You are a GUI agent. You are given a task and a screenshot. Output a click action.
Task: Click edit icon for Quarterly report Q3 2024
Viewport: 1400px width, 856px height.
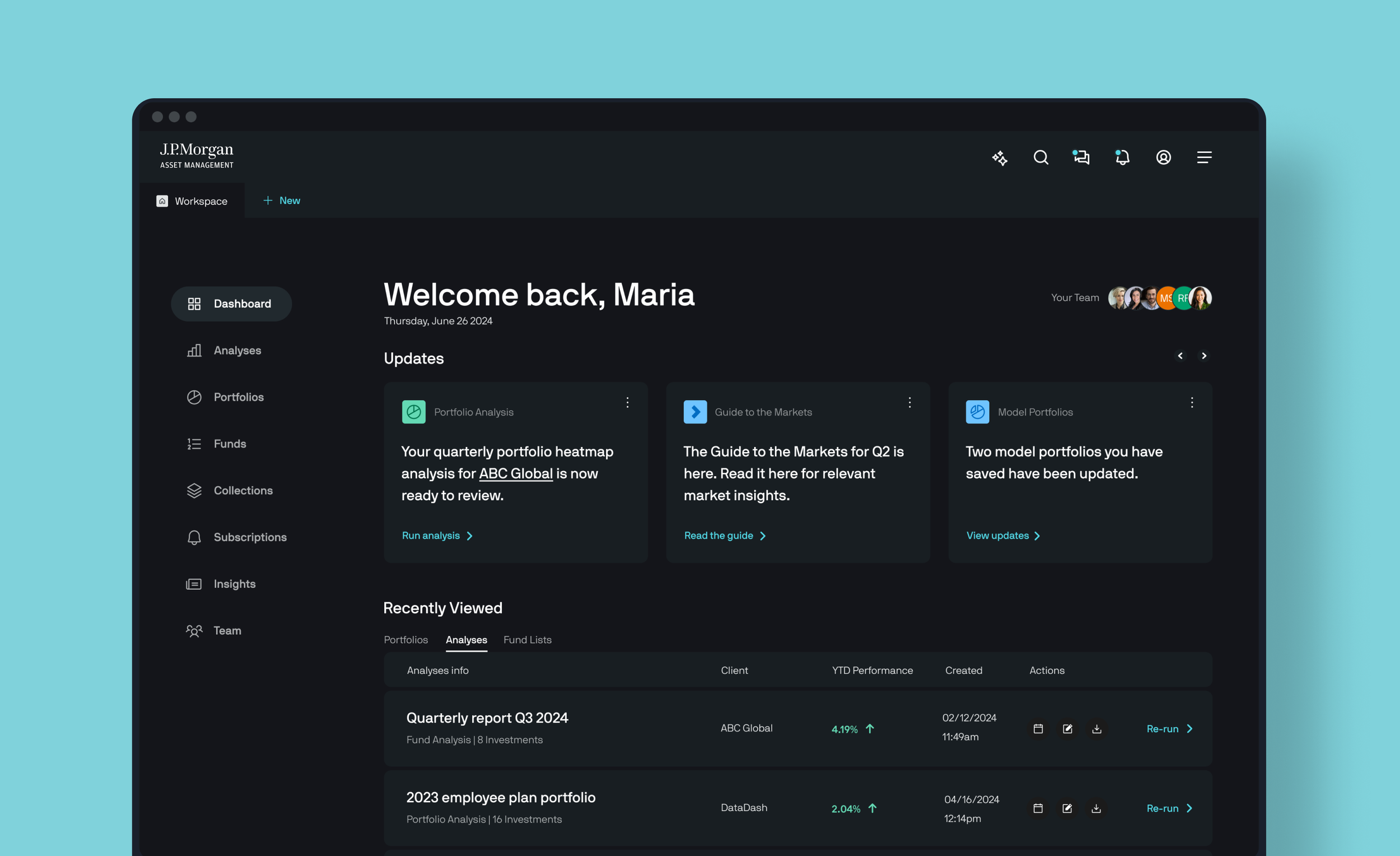1067,729
